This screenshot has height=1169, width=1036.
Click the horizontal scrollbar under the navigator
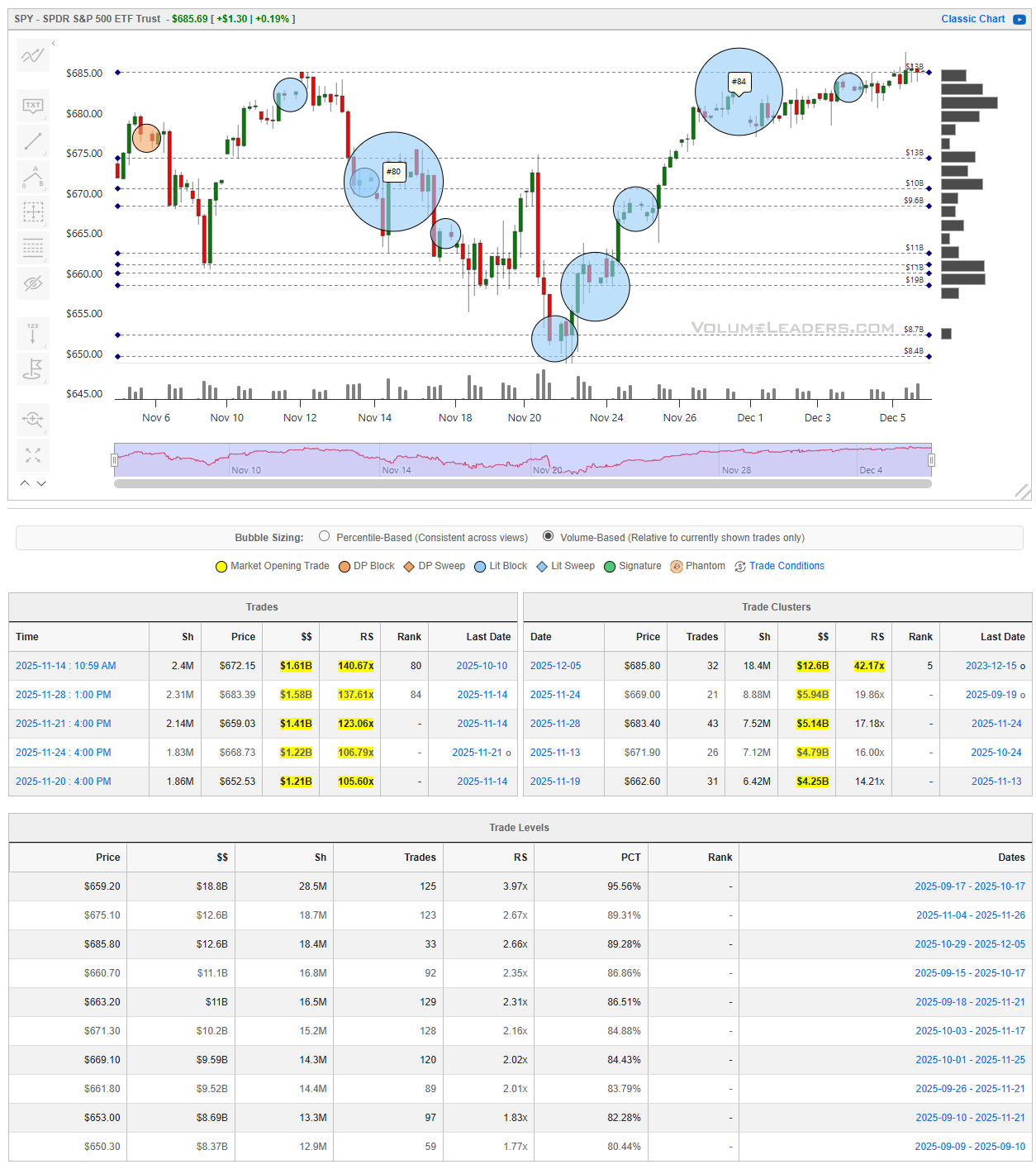coord(523,484)
